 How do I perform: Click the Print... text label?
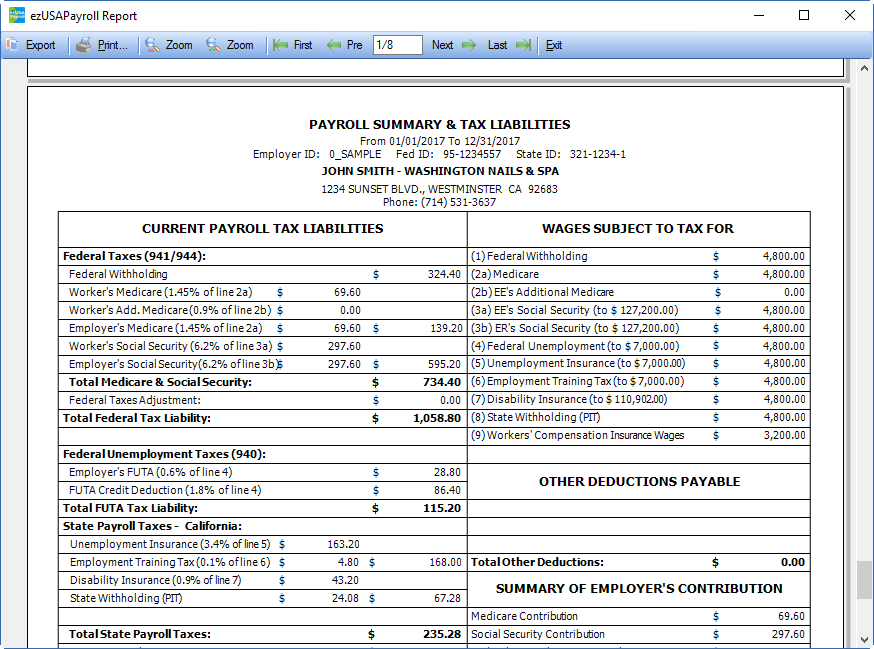(112, 45)
